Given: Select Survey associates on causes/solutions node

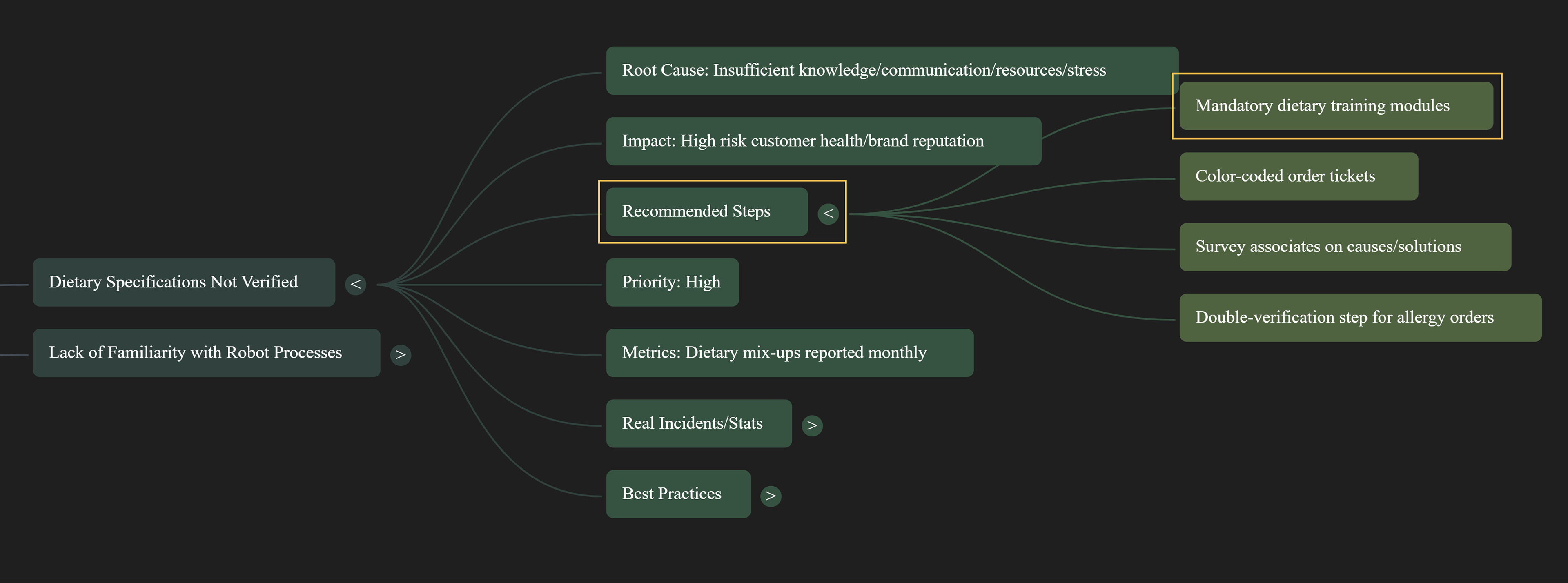Looking at the screenshot, I should click(1345, 247).
